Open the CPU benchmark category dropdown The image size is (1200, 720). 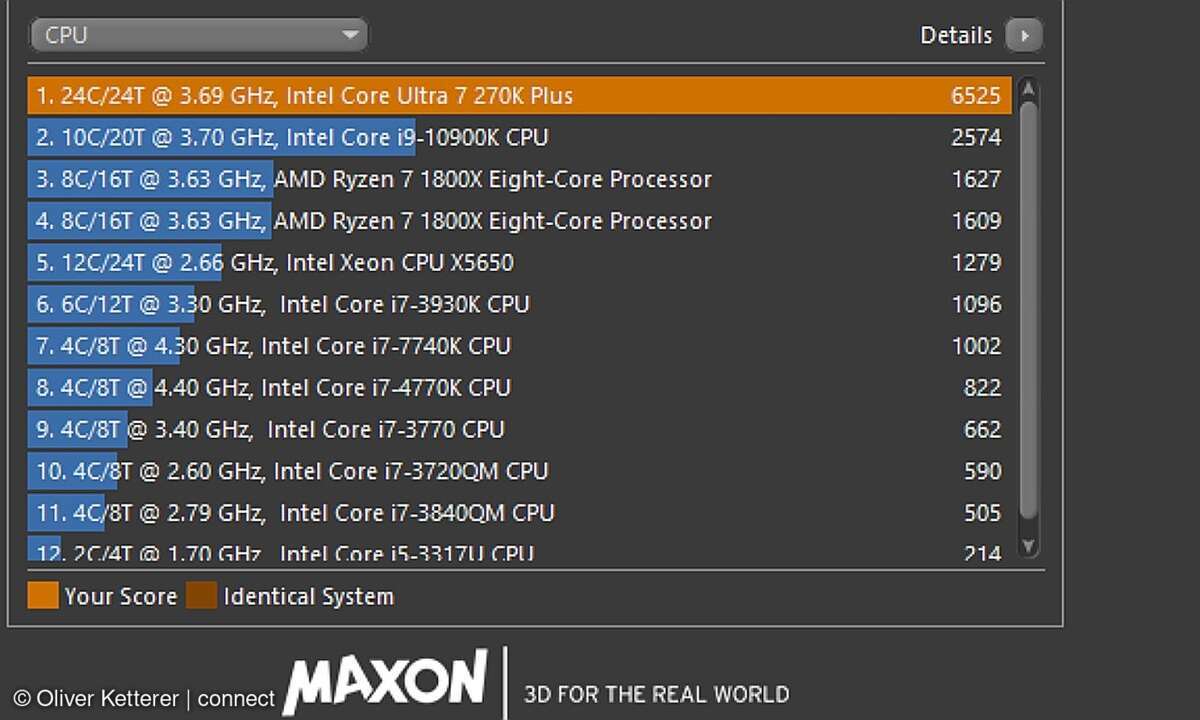coord(198,34)
